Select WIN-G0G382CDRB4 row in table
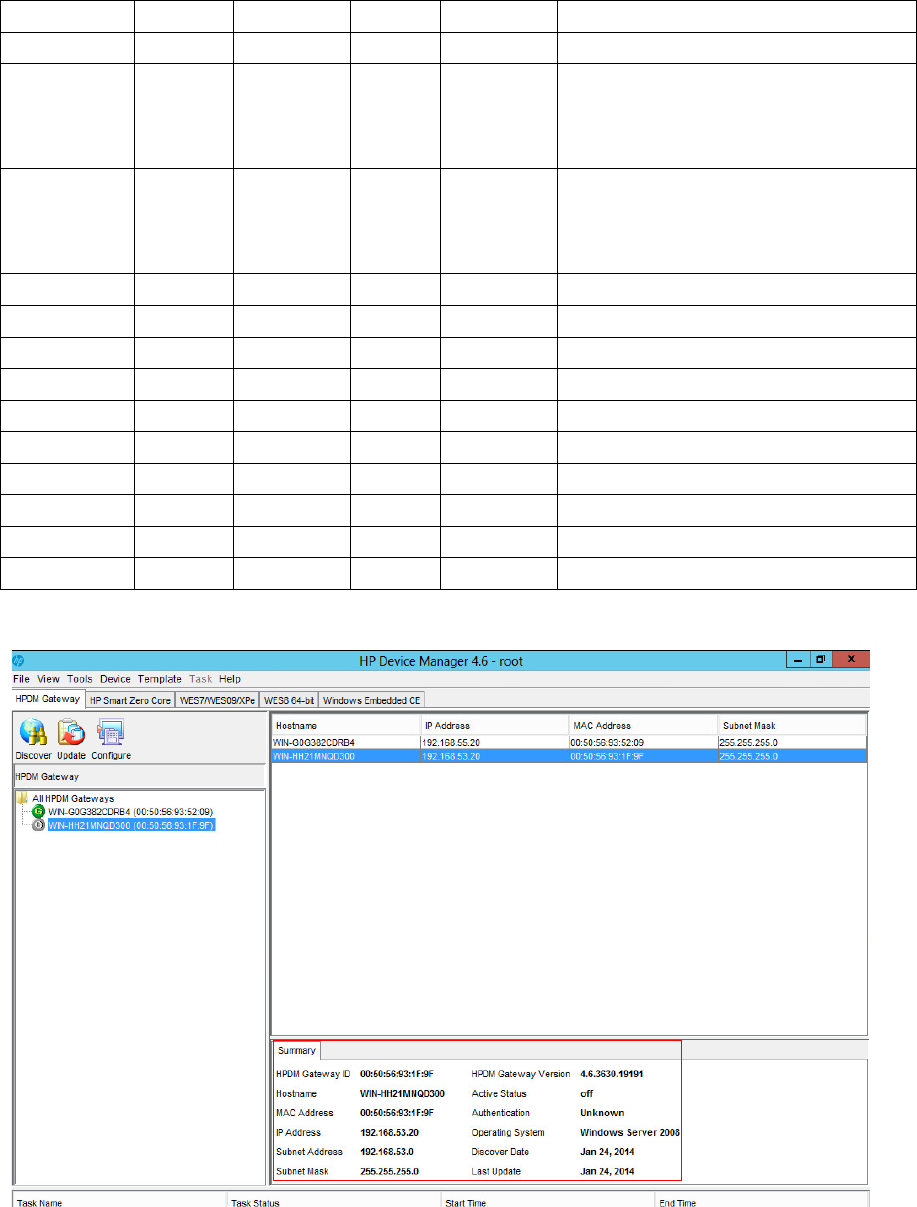The height and width of the screenshot is (1207, 917). pos(569,743)
